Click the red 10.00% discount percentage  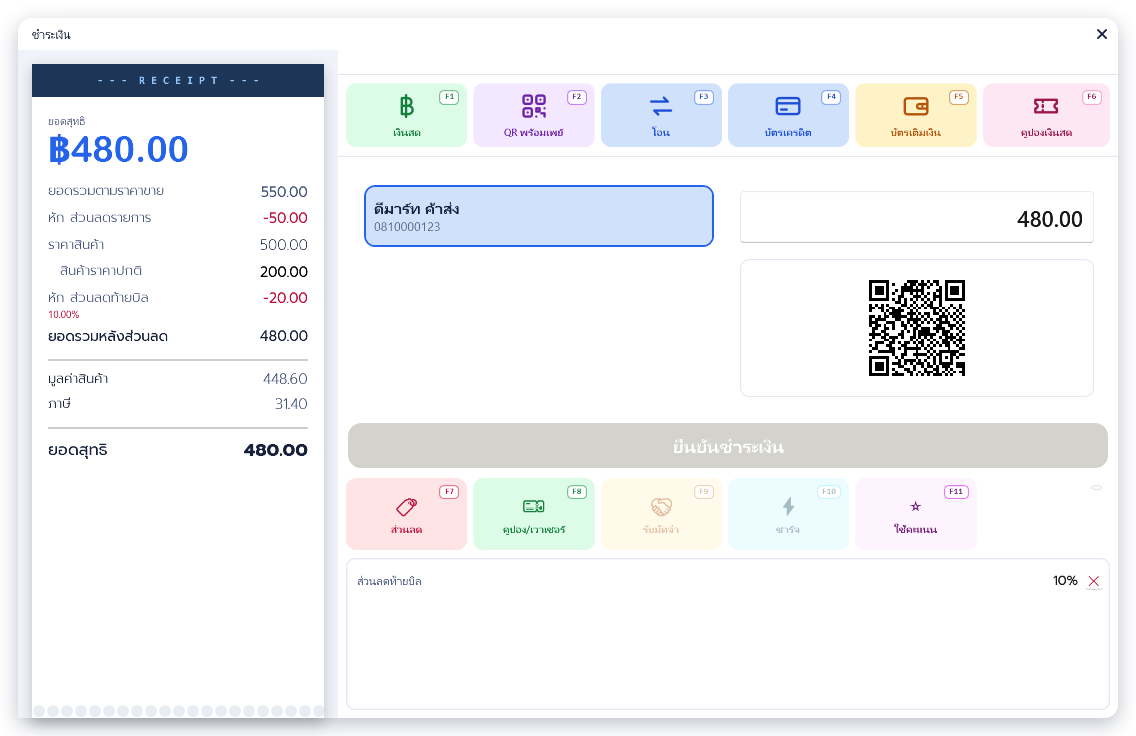click(x=64, y=314)
